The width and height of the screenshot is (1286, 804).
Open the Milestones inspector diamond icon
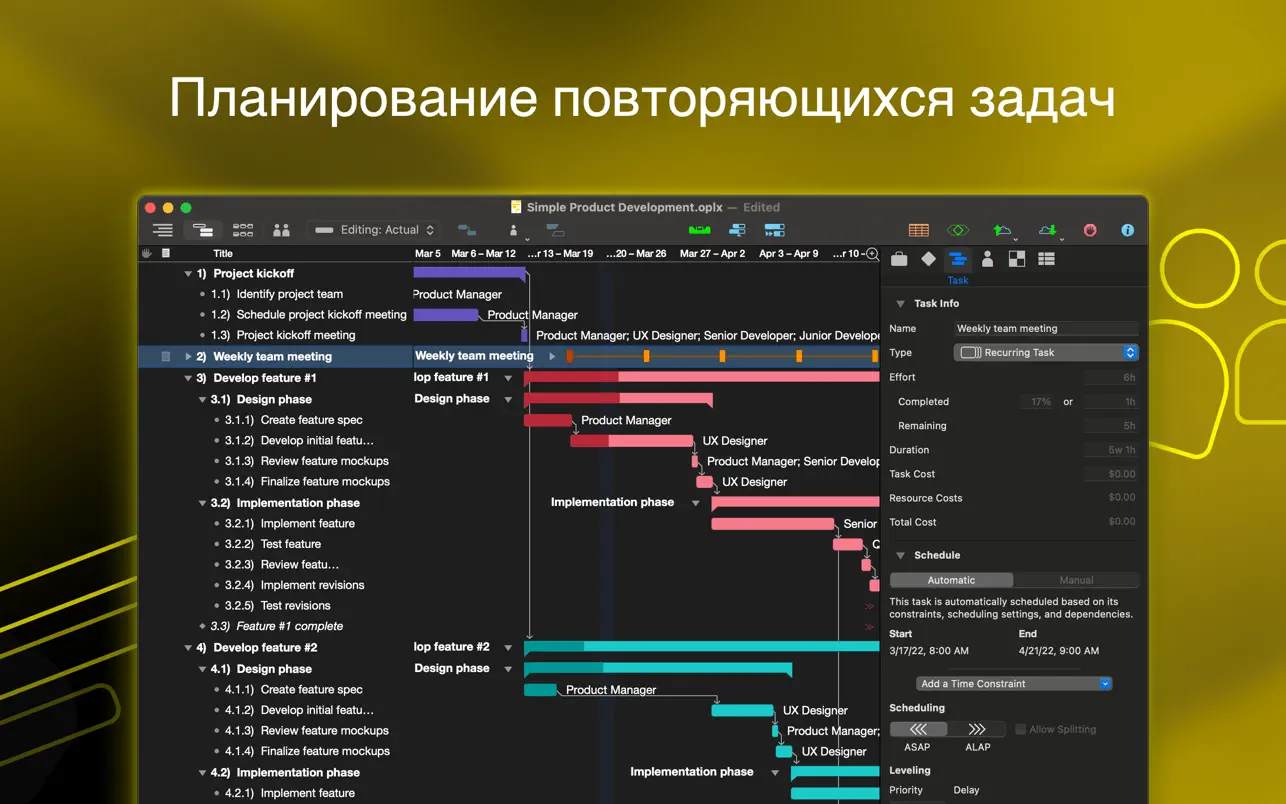pos(928,260)
